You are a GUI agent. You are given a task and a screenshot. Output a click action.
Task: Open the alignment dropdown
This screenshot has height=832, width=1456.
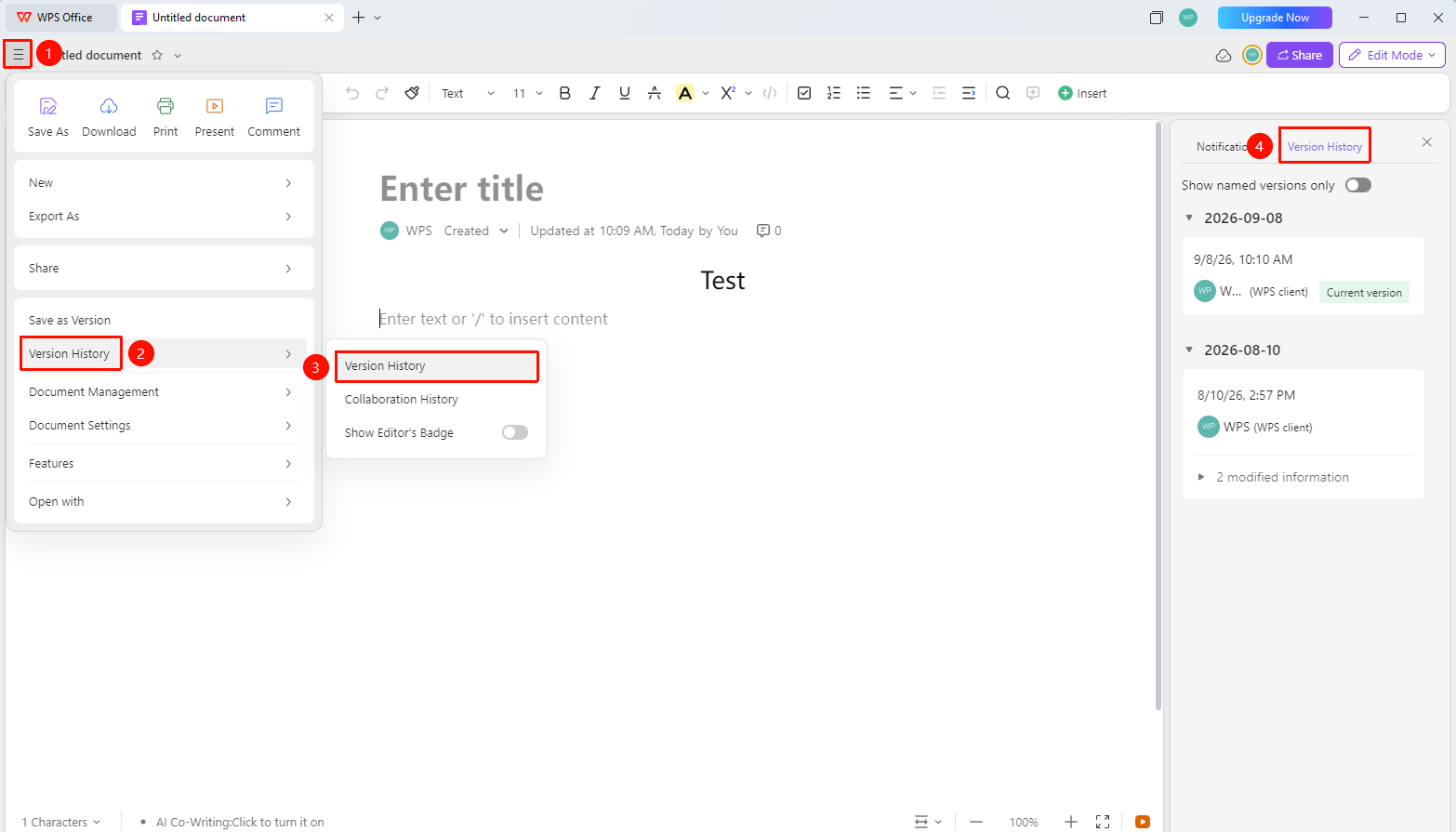point(903,93)
